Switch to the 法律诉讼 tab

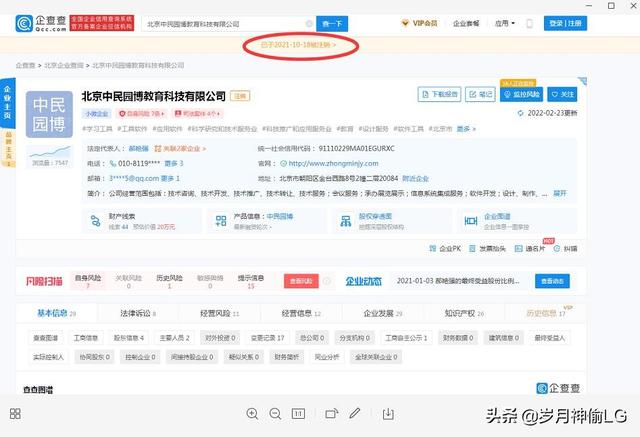pyautogui.click(x=134, y=313)
